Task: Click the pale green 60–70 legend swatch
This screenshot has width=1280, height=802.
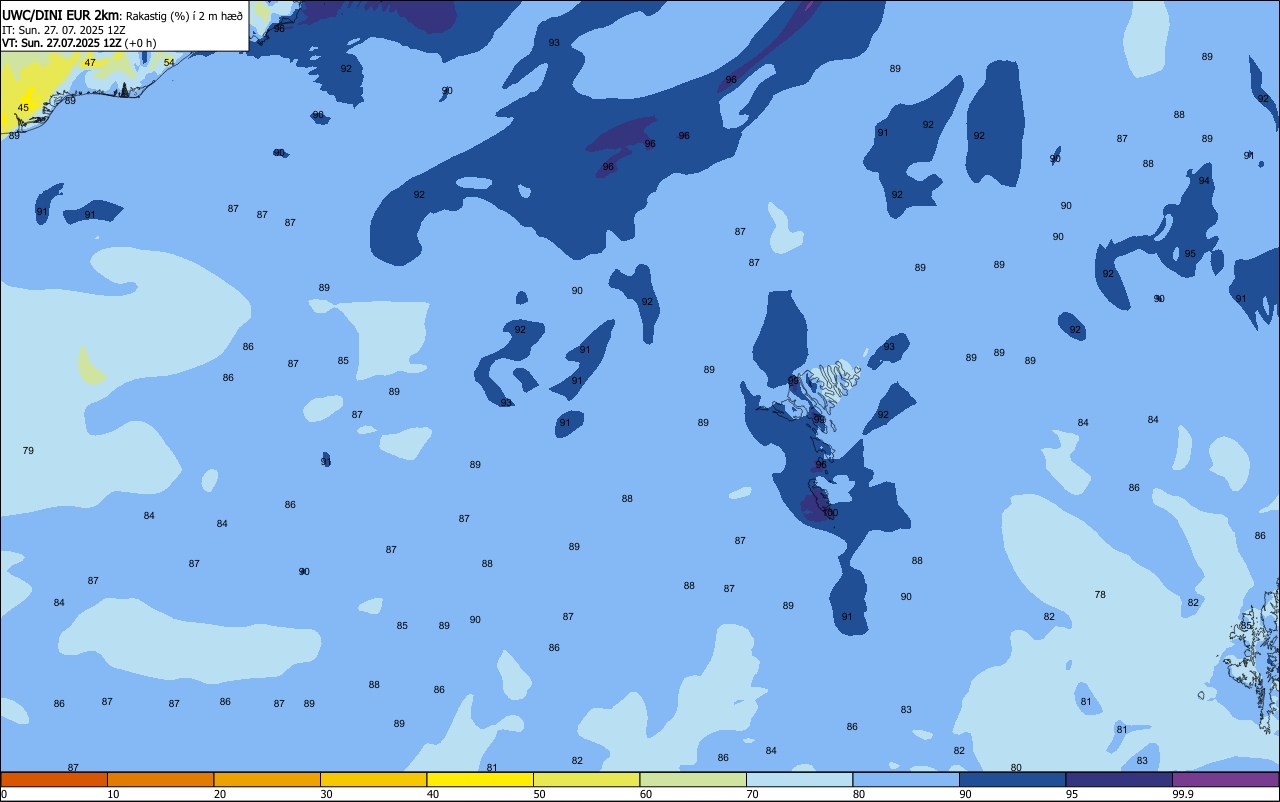Action: pyautogui.click(x=693, y=779)
